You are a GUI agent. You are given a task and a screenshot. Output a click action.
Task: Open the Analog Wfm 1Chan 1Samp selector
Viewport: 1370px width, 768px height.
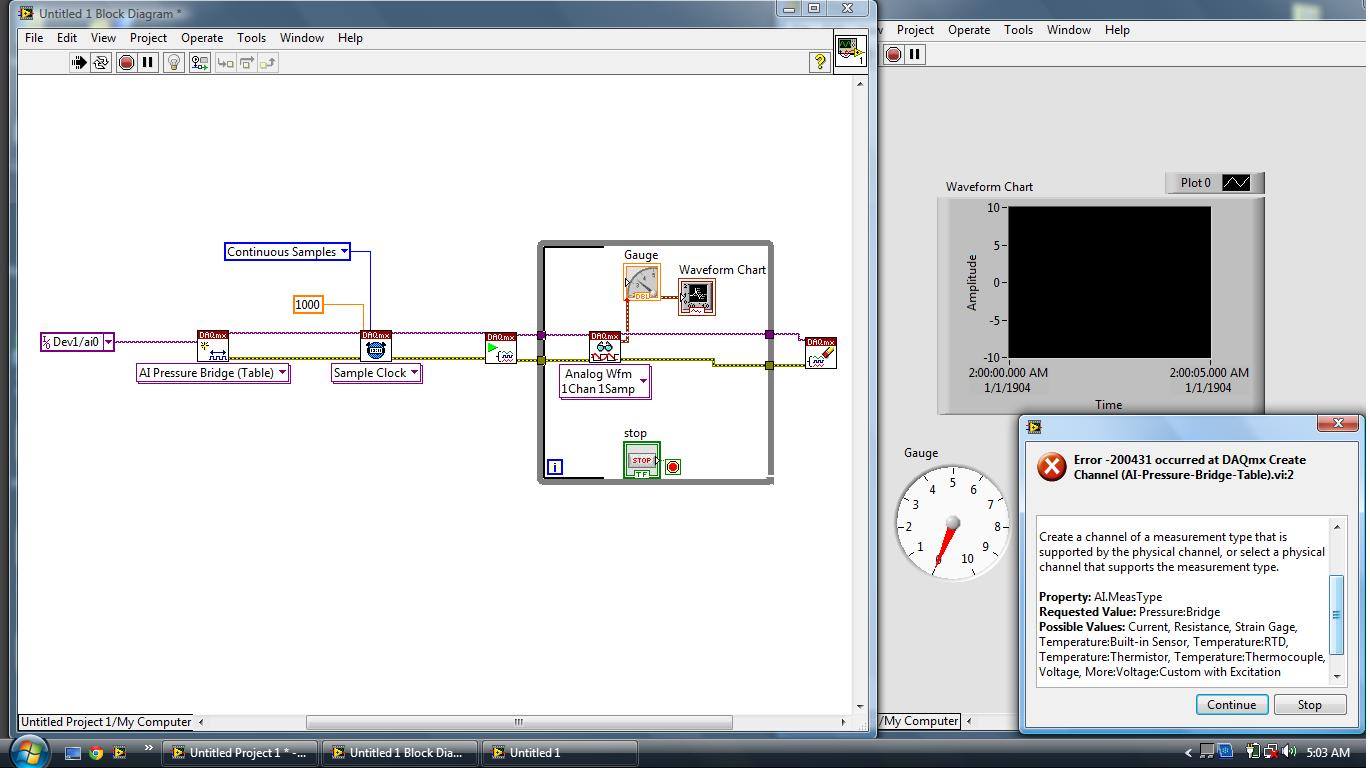(643, 381)
